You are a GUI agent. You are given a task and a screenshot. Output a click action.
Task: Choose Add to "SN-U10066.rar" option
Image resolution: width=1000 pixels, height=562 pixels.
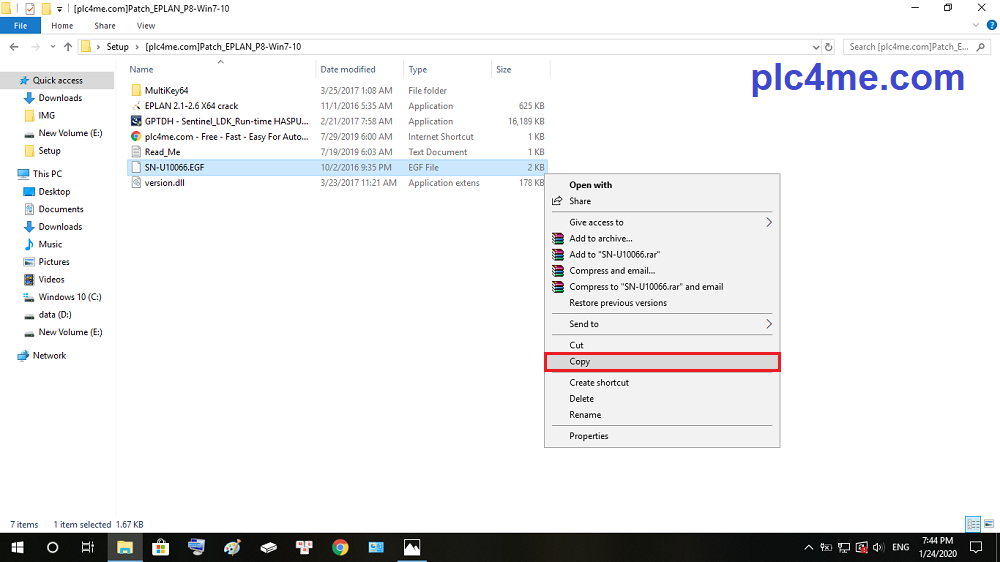614,255
